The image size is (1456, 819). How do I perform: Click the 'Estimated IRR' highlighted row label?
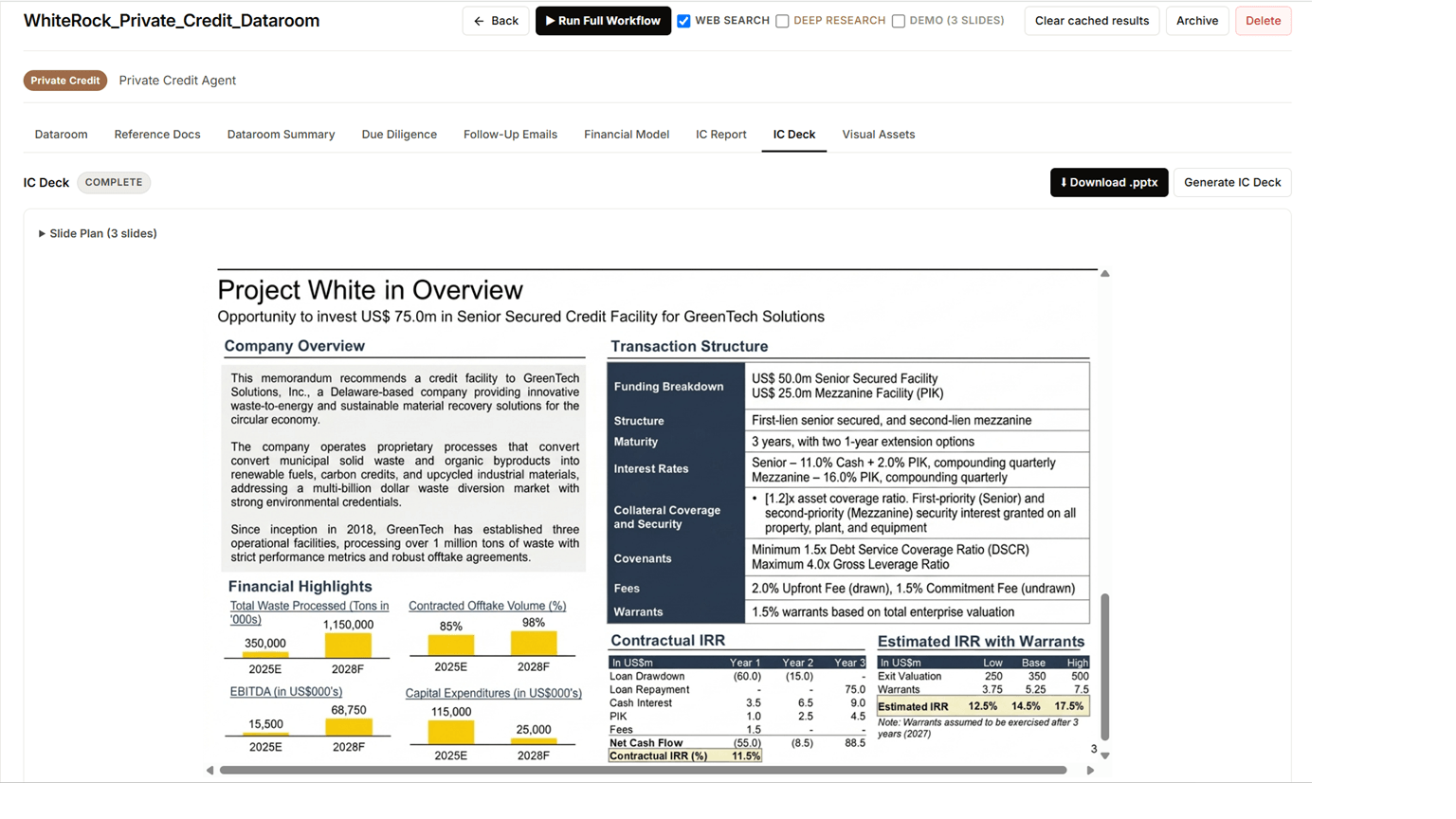[913, 707]
